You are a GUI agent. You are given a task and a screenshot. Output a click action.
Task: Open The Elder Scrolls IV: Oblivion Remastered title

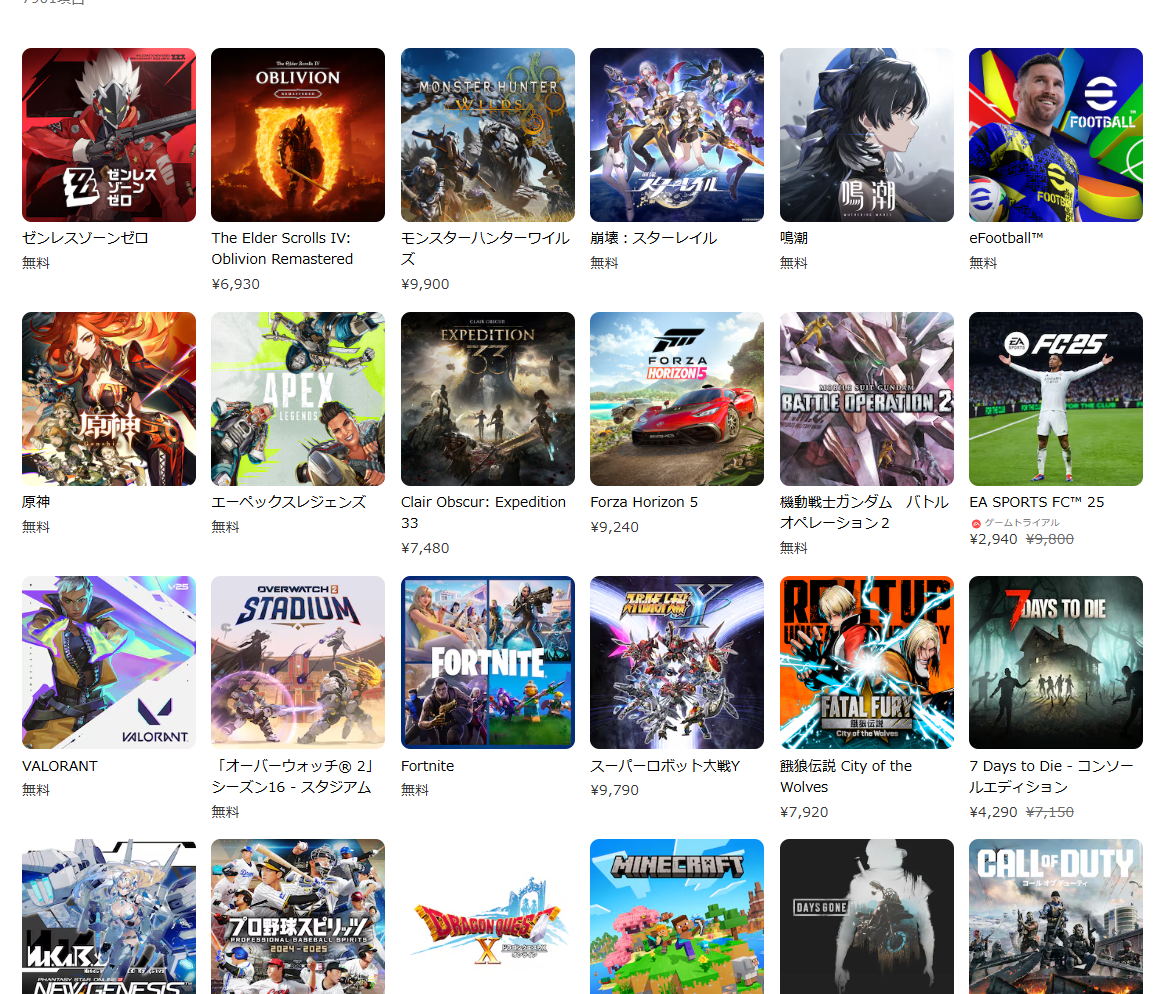283,248
